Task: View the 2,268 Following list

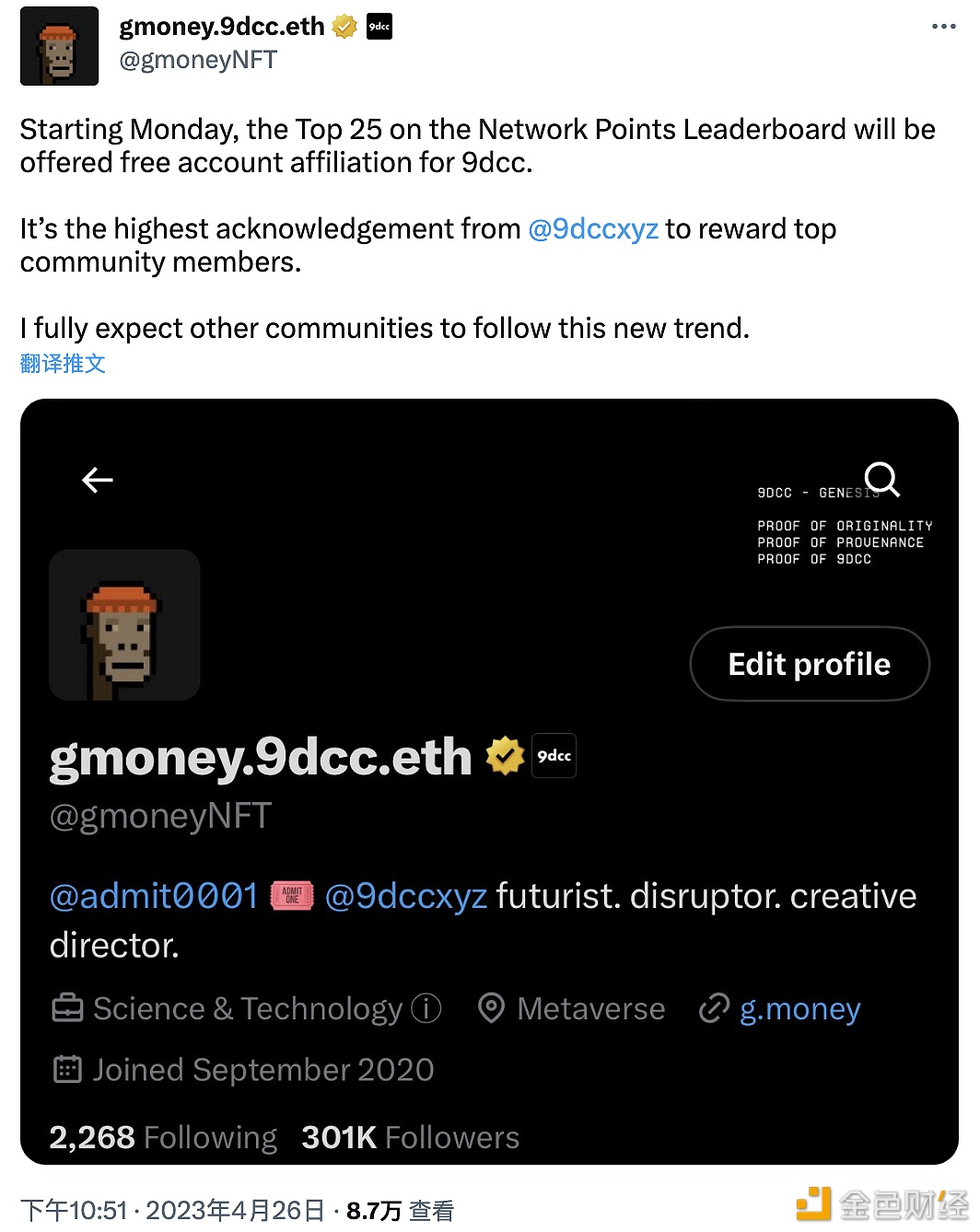Action: 163,1137
